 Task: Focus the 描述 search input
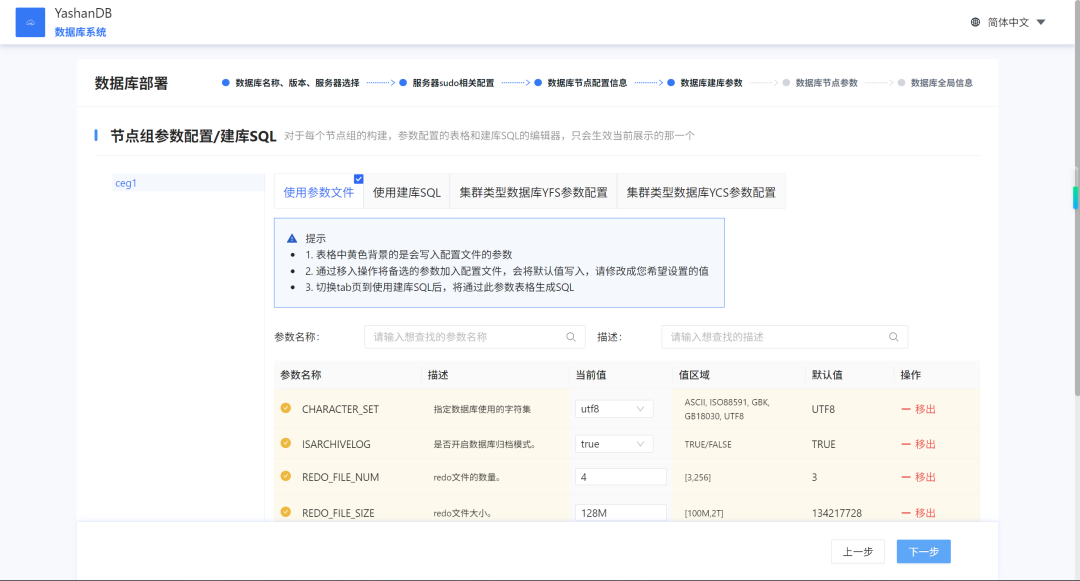[784, 337]
